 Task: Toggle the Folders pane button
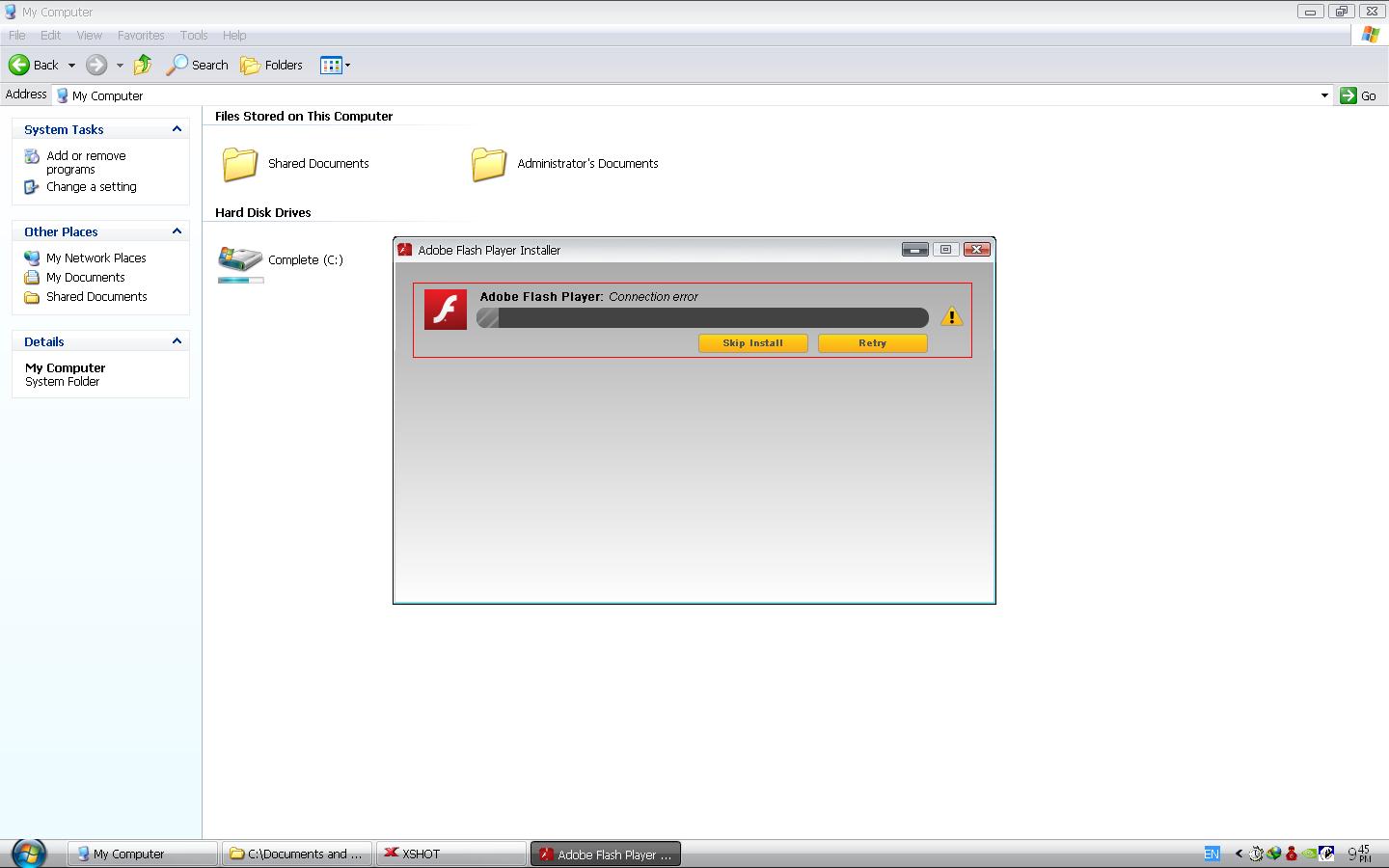pyautogui.click(x=271, y=65)
